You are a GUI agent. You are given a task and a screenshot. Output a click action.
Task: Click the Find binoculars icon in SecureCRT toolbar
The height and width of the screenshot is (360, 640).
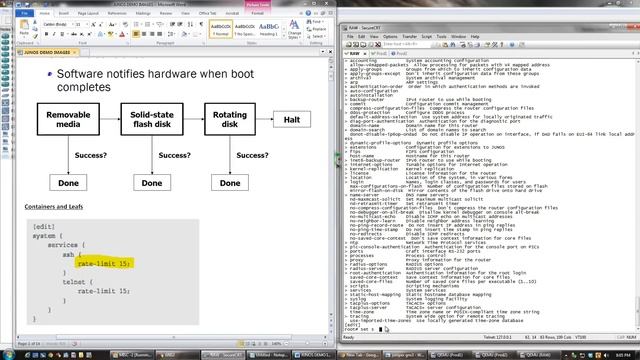[x=453, y=44]
